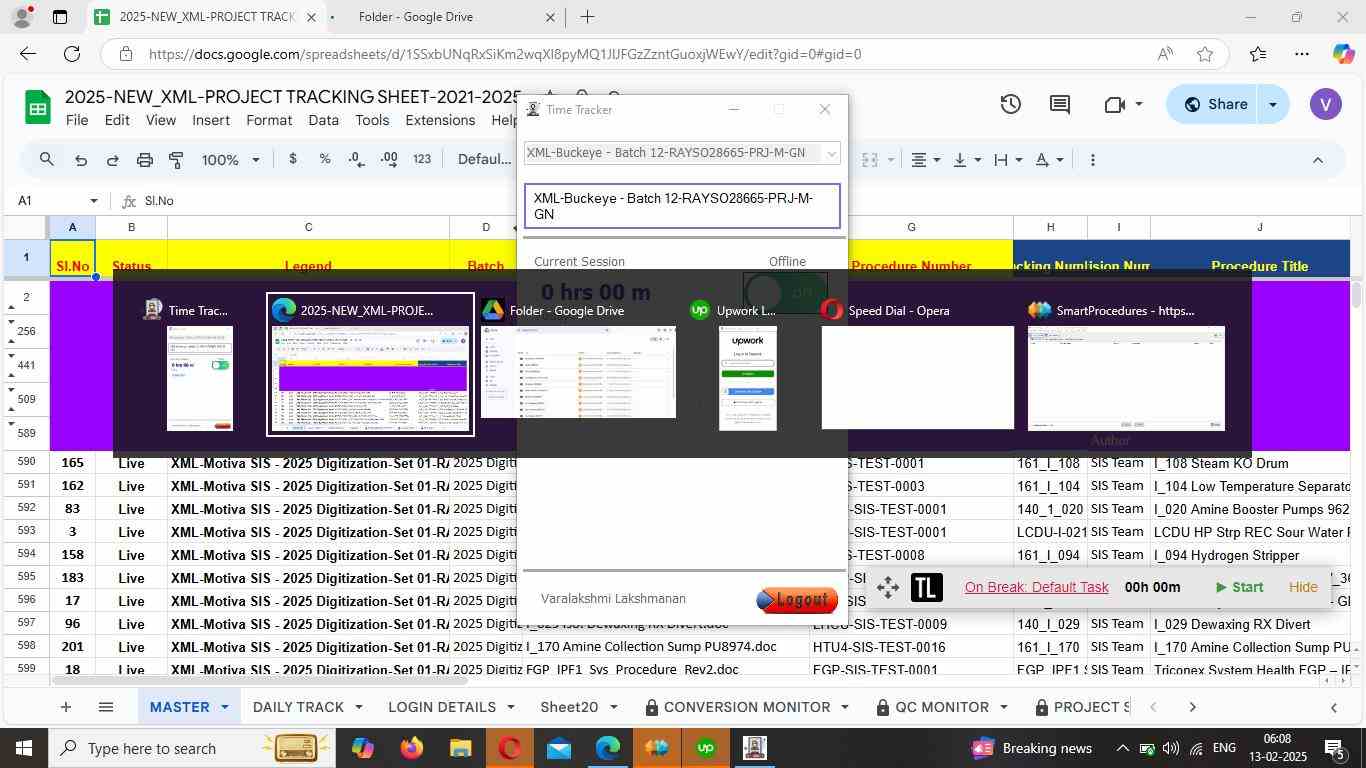Go back with browser back arrow
Viewport: 1366px width, 768px height.
pos(28,54)
